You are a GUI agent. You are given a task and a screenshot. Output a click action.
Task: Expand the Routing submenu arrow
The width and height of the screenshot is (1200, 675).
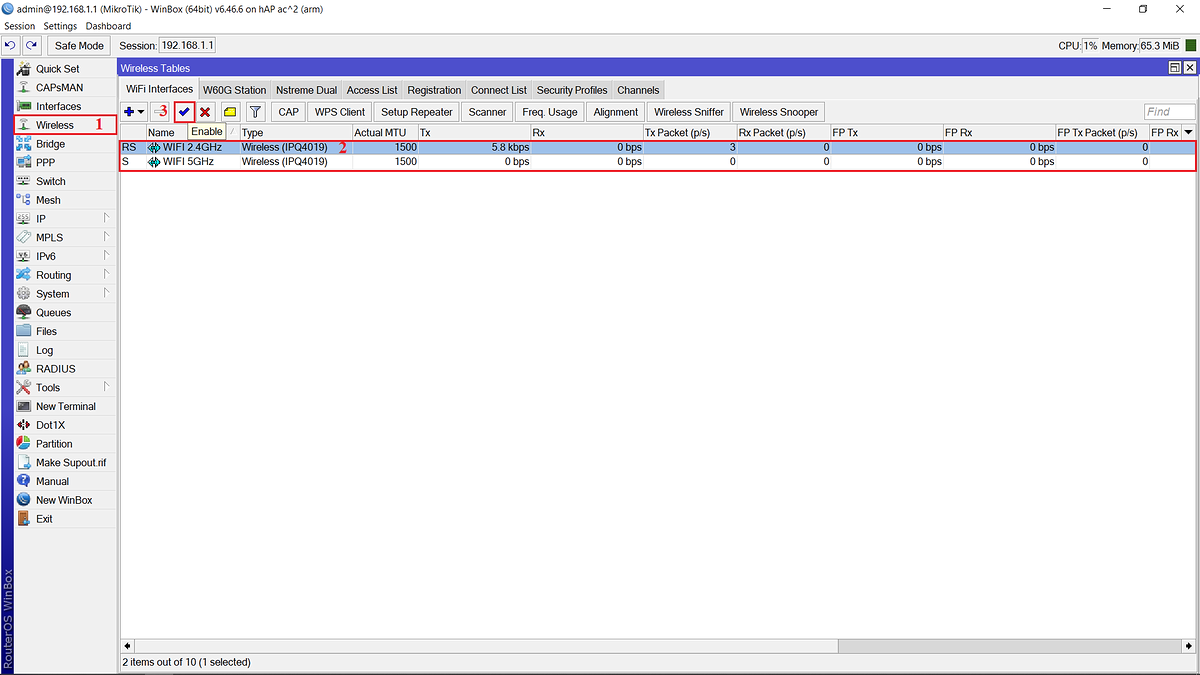[106, 274]
